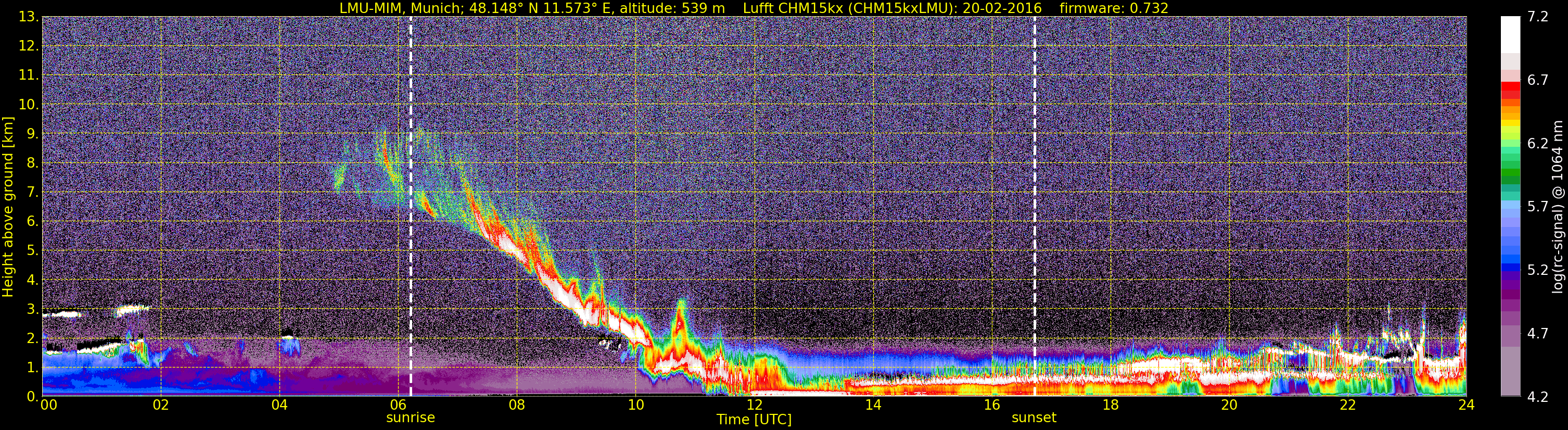Click the height axis tick label '9.'
Viewport: 1568px width, 430px height.
point(33,134)
